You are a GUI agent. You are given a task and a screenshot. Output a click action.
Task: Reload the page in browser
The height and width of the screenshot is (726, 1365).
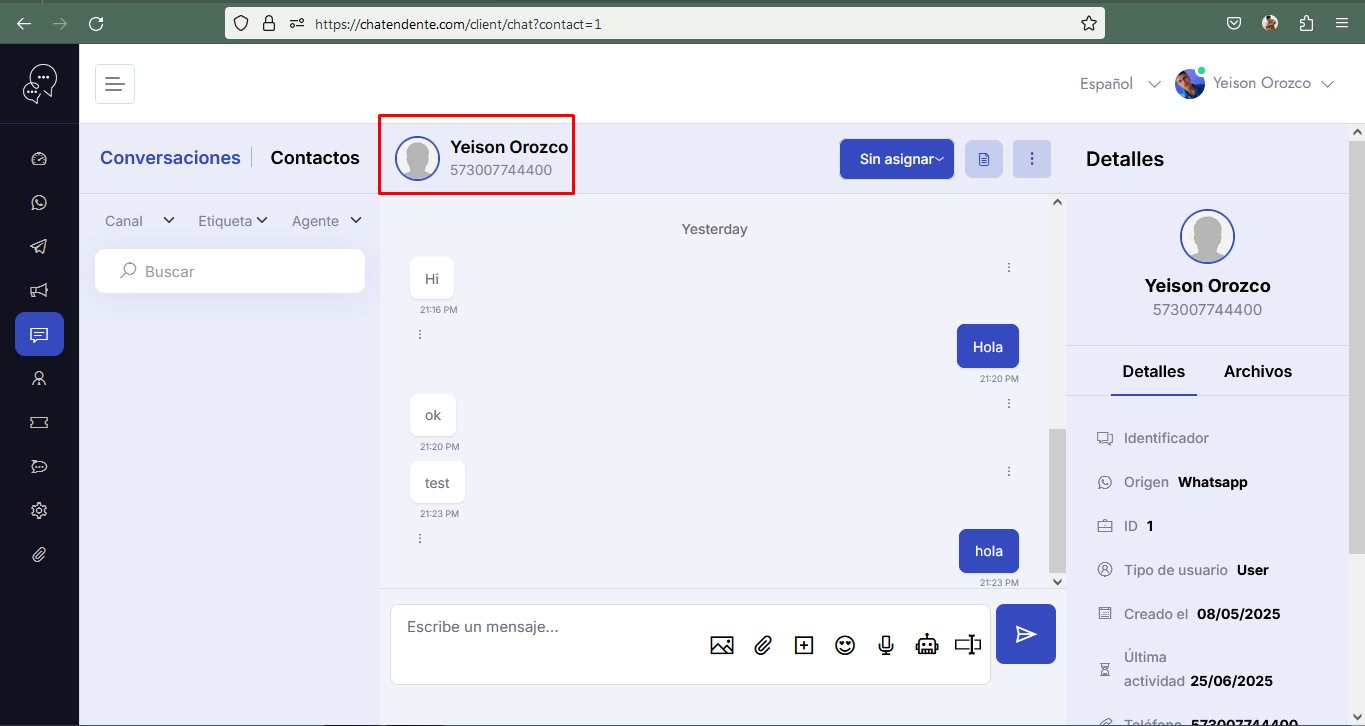96,23
